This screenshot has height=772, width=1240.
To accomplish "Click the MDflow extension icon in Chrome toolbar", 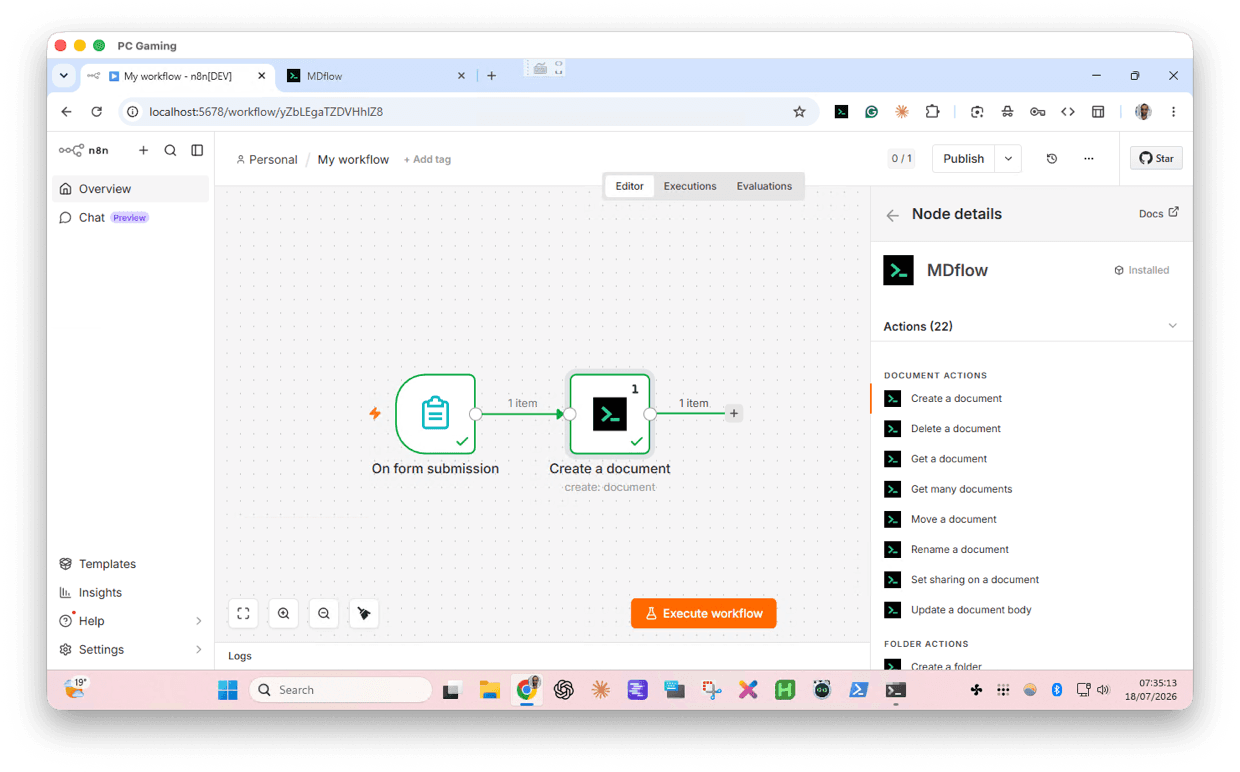I will click(x=842, y=112).
